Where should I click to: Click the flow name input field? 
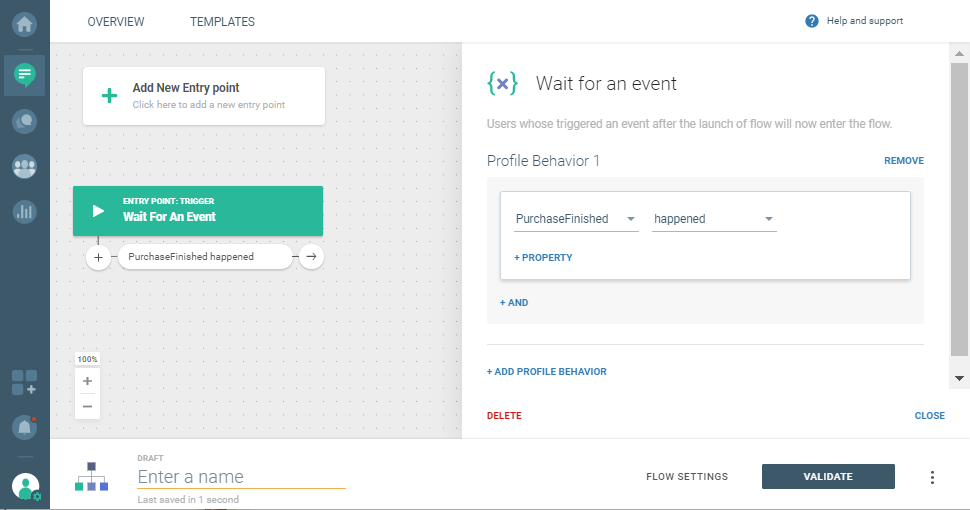(241, 477)
